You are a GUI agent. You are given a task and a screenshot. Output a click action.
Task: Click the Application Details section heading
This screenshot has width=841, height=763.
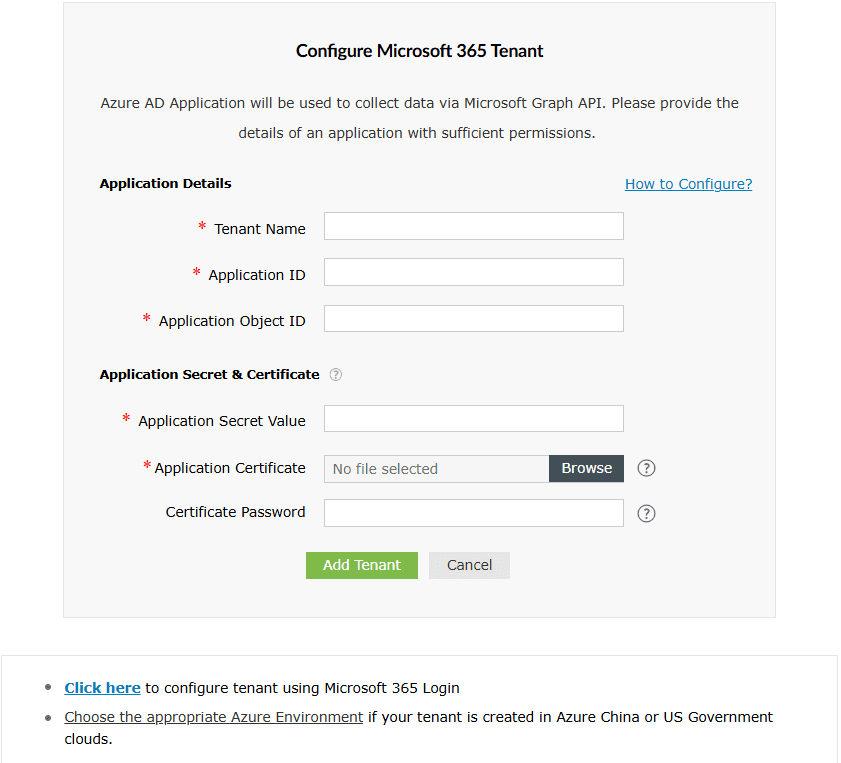point(165,184)
